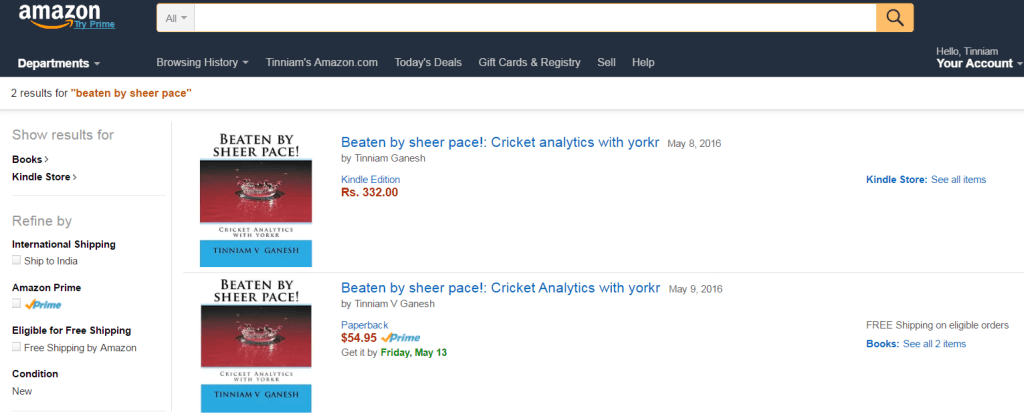Click into the search text field

tap(535, 18)
